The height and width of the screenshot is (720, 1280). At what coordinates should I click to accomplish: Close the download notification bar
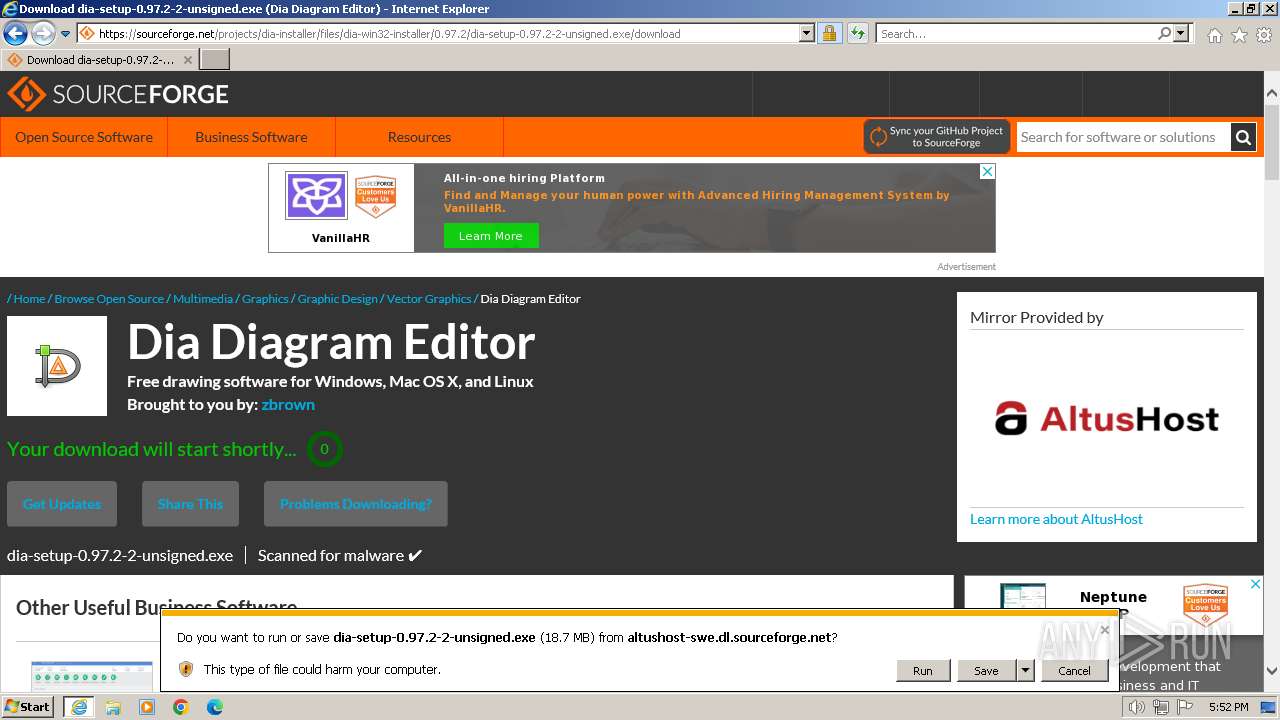(x=1104, y=630)
